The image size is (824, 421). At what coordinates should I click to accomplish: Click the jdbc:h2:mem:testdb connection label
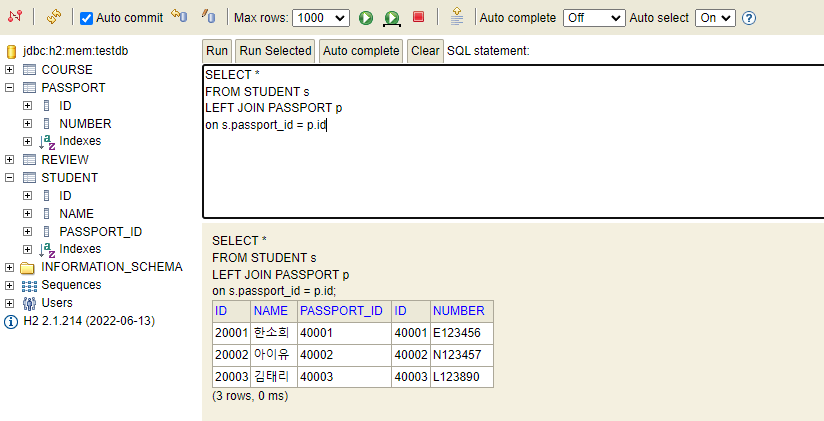[76, 51]
